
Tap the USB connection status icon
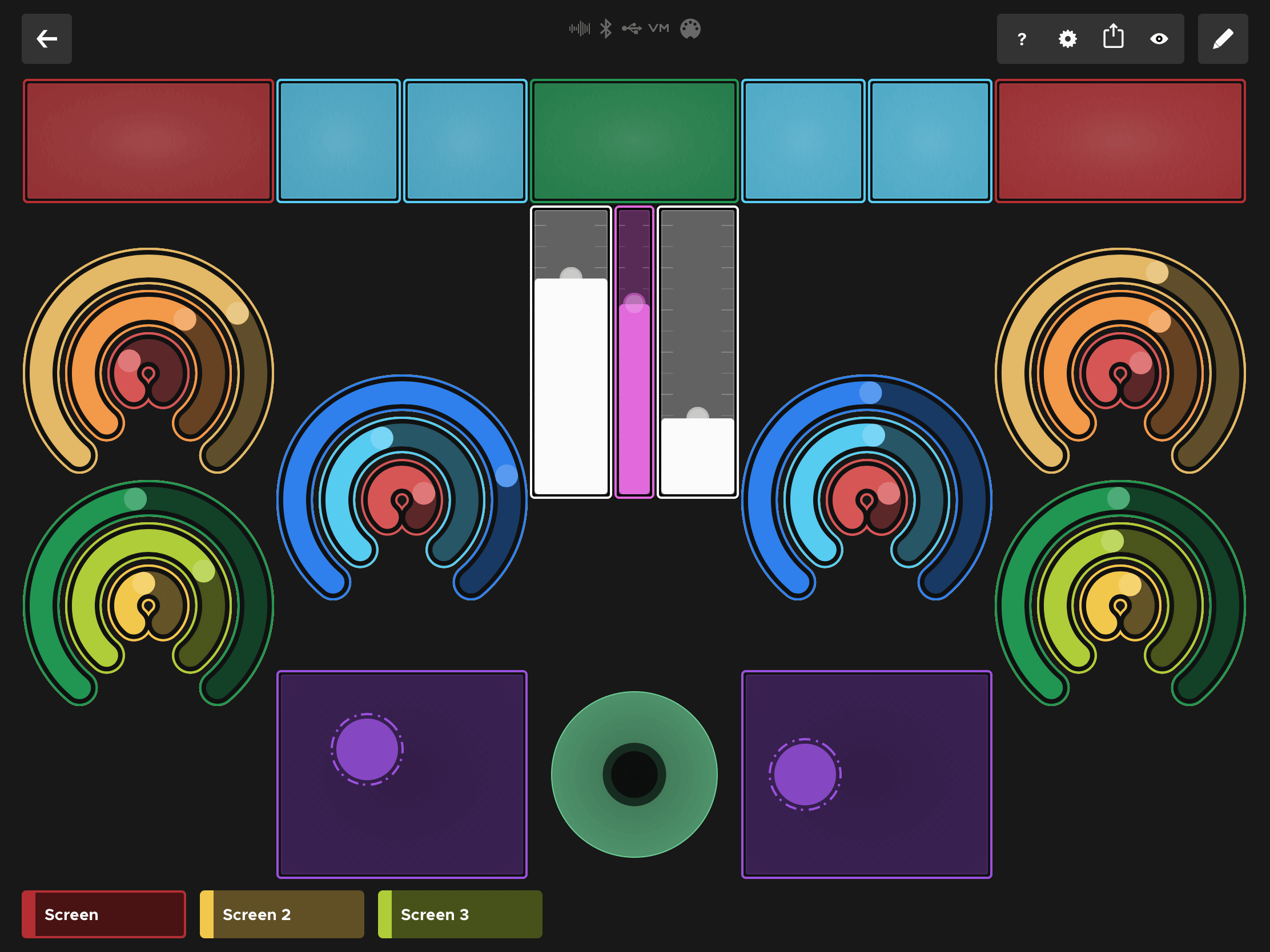click(x=632, y=28)
